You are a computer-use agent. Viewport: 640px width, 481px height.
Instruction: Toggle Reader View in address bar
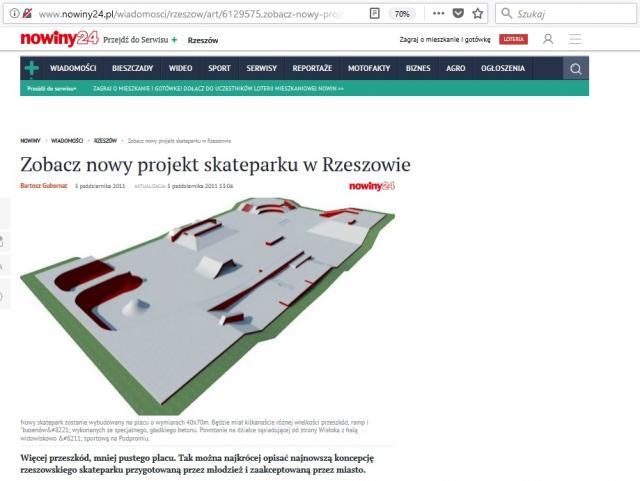373,14
